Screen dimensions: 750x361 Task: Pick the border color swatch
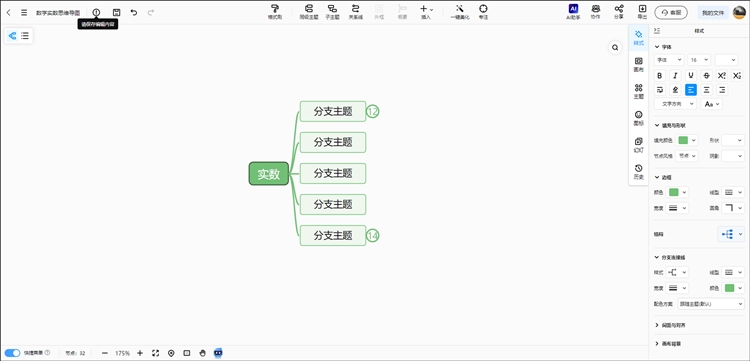[673, 192]
